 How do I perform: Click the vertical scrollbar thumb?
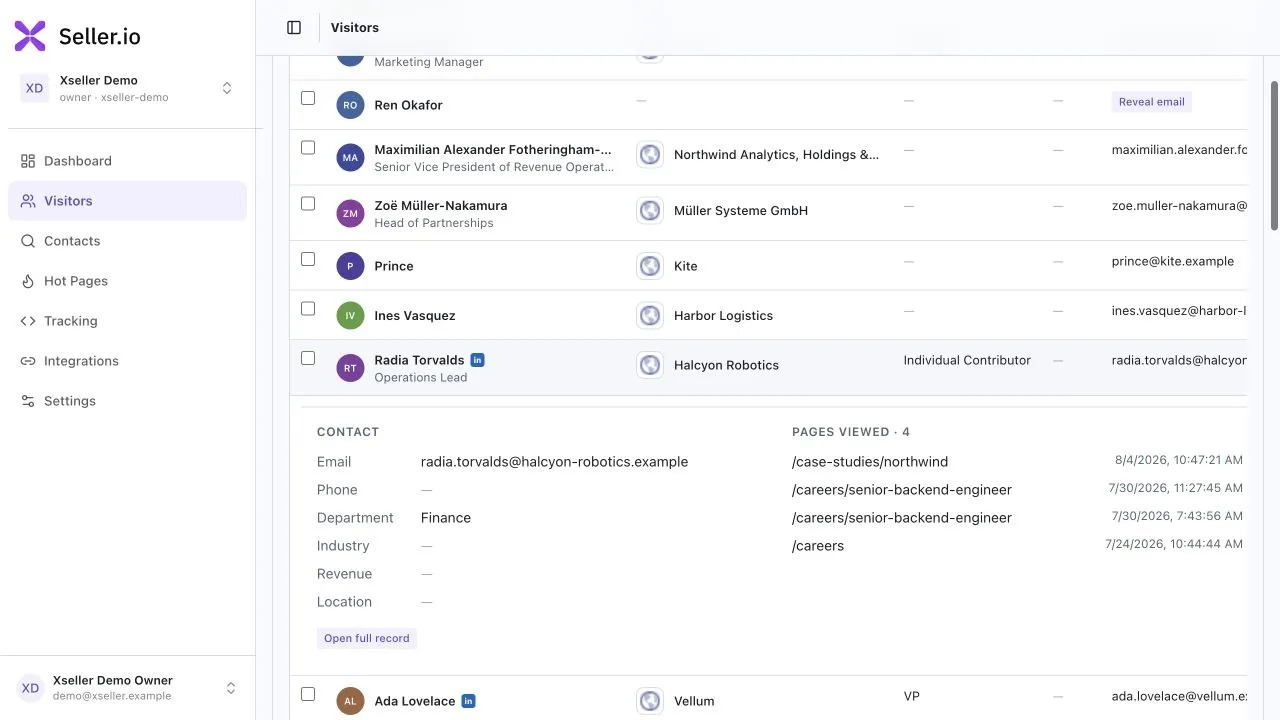(x=1274, y=156)
